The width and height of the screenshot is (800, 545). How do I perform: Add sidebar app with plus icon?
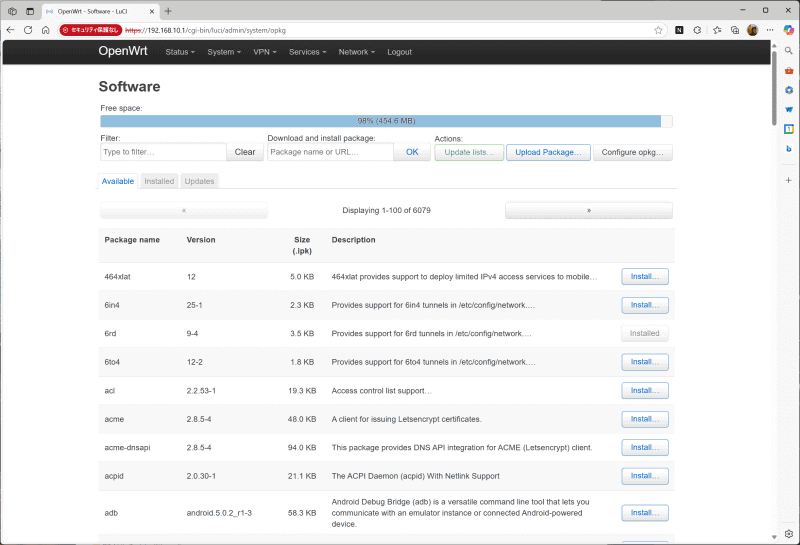789,180
